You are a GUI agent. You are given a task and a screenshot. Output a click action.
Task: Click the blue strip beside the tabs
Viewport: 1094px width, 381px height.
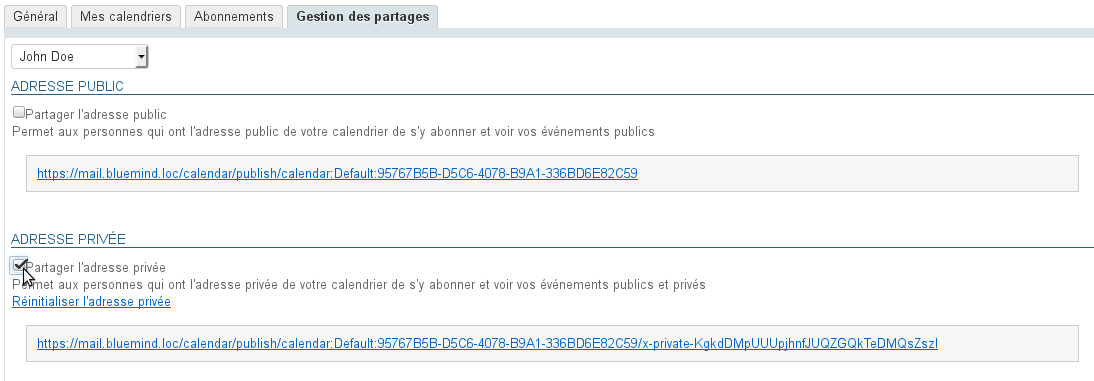[x=765, y=32]
